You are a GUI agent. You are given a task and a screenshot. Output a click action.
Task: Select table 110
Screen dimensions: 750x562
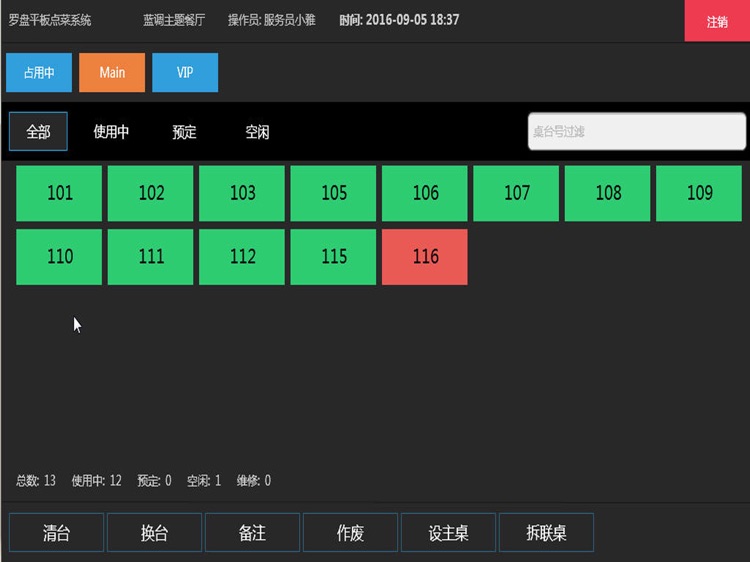[x=59, y=257]
